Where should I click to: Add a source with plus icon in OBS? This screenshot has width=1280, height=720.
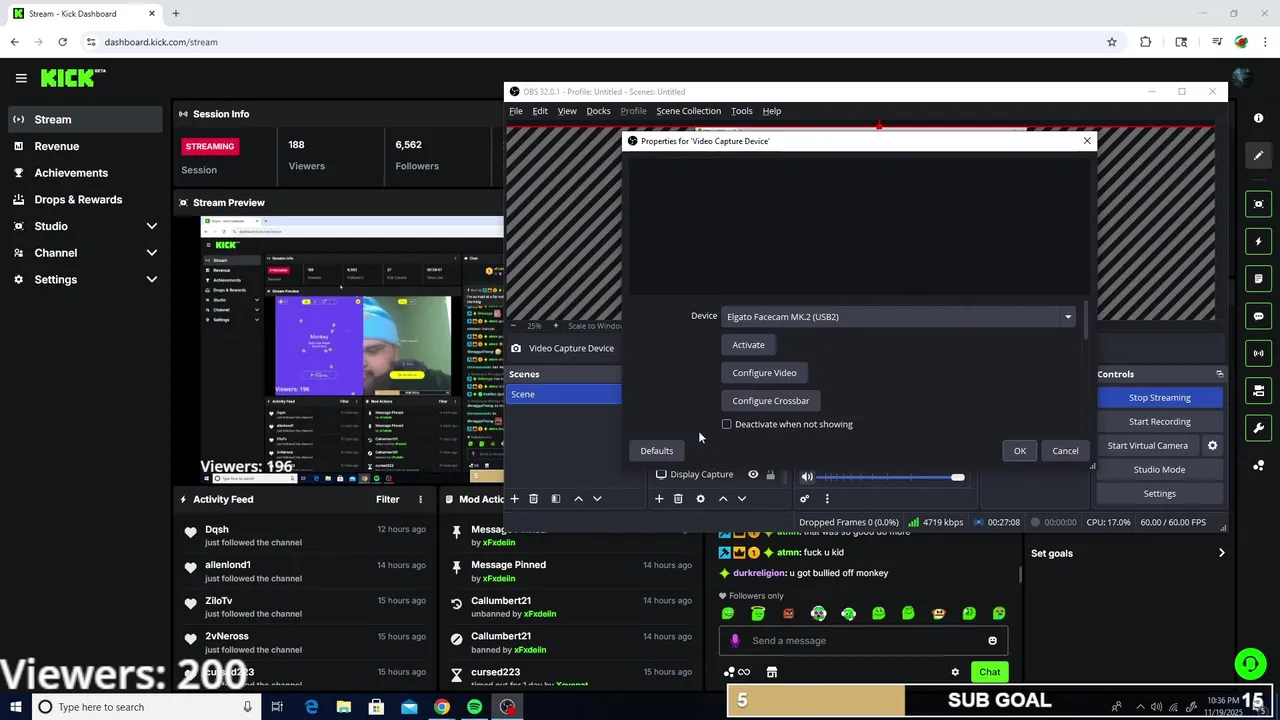pyautogui.click(x=659, y=499)
